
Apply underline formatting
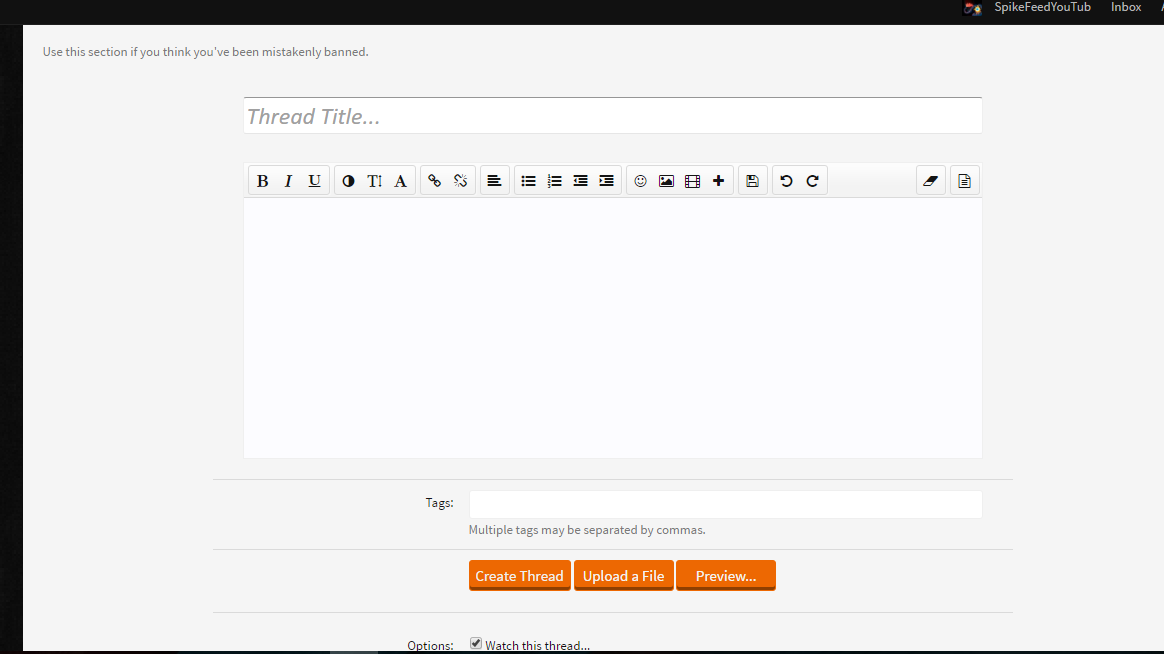click(315, 180)
